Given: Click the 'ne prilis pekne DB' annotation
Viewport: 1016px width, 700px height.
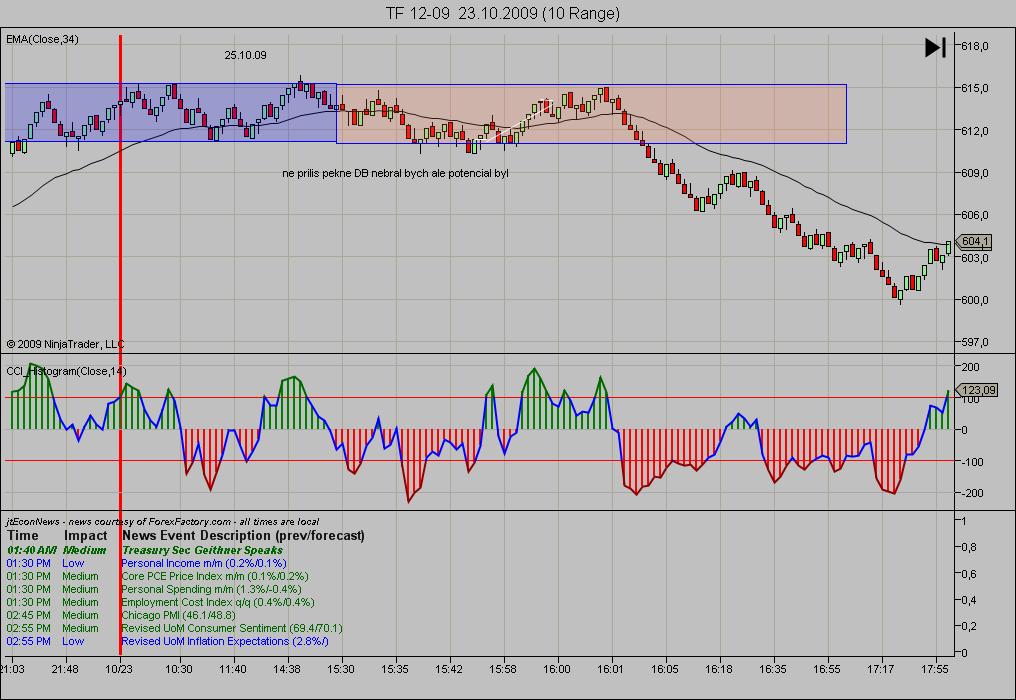Looking at the screenshot, I should click(395, 173).
